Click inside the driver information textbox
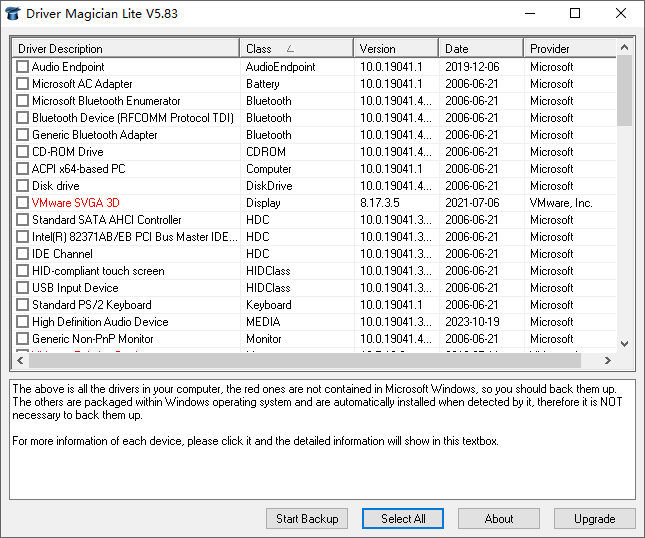645x538 pixels. 322,439
